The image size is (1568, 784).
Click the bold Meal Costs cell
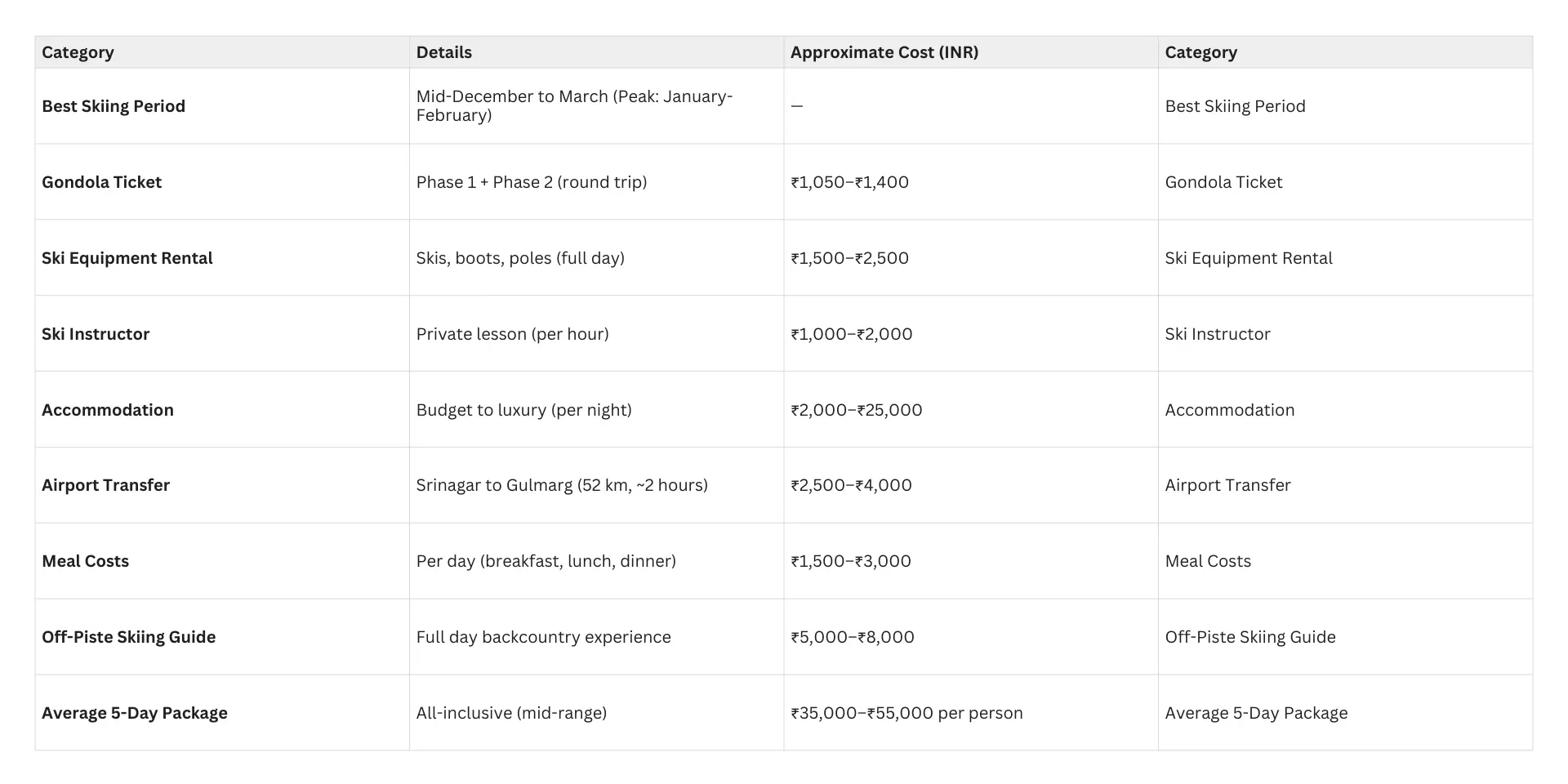pos(85,561)
